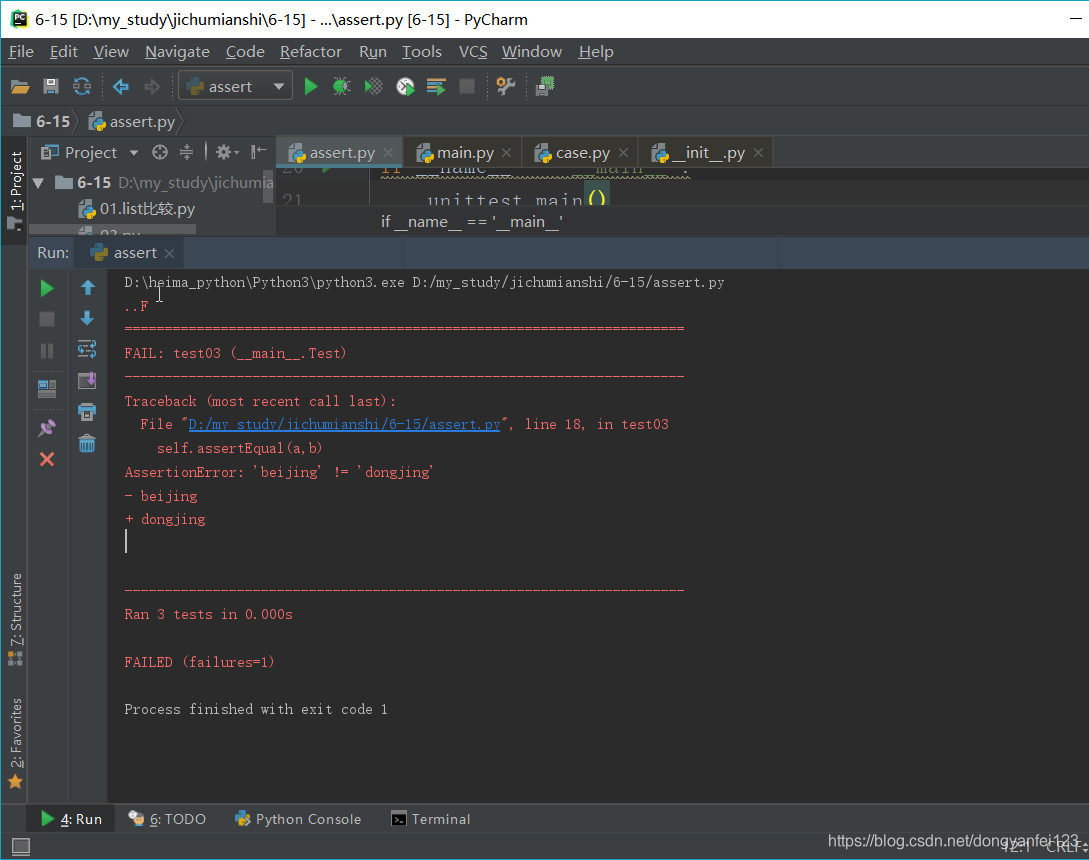
Task: Navigate back with the left arrow icon
Action: pyautogui.click(x=121, y=86)
